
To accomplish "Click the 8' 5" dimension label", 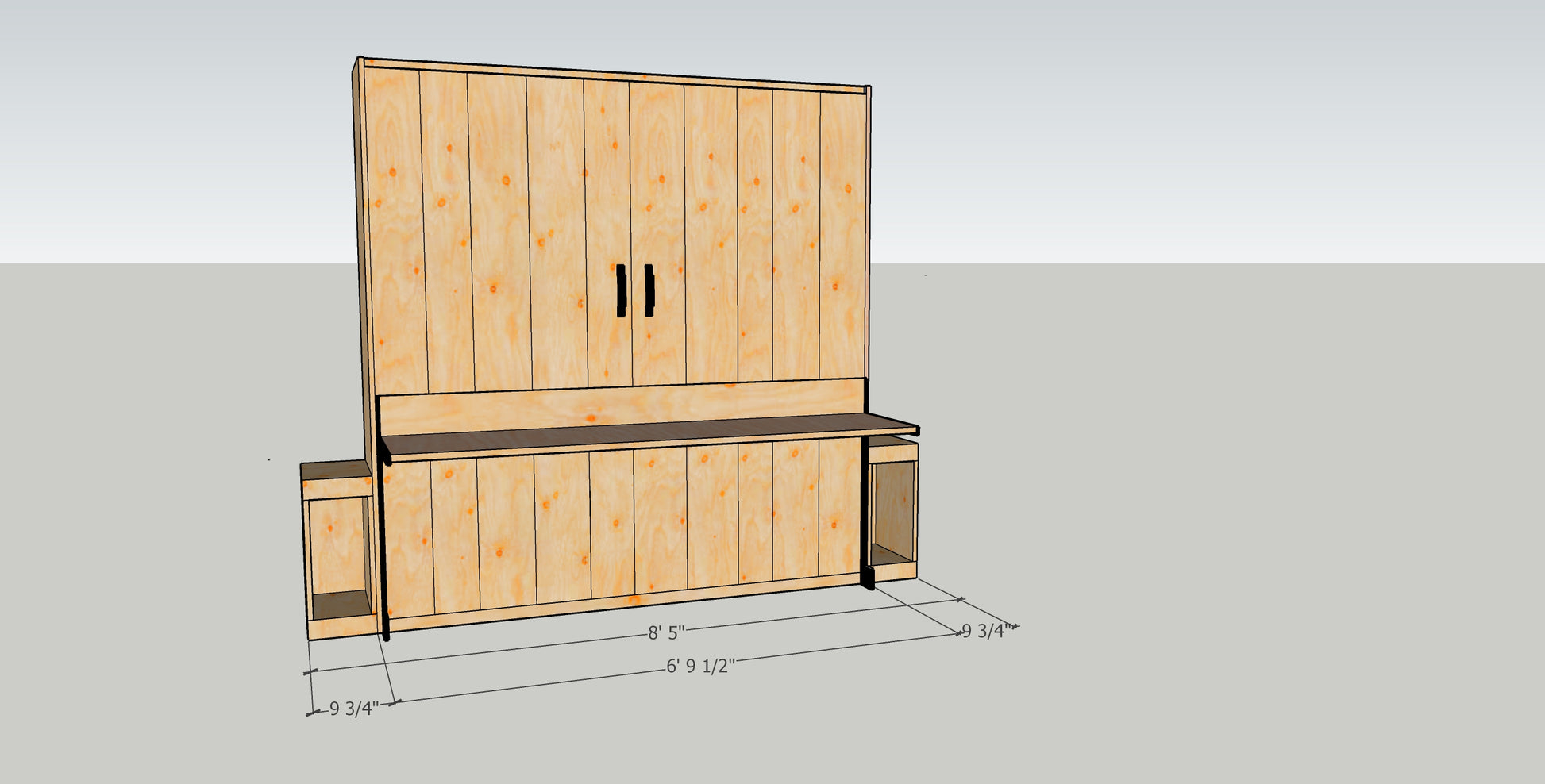I will (x=666, y=632).
